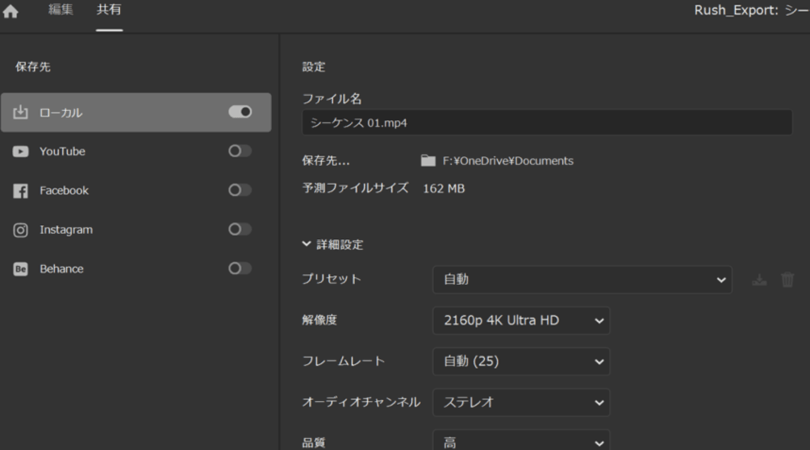This screenshot has height=450, width=810.
Task: Click the ファイル名 text field
Action: [546, 123]
